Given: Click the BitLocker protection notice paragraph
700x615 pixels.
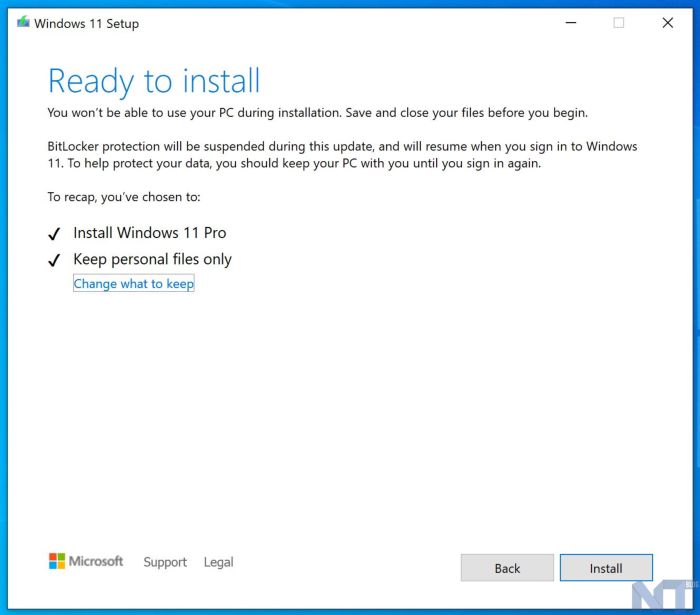Looking at the screenshot, I should click(x=342, y=155).
